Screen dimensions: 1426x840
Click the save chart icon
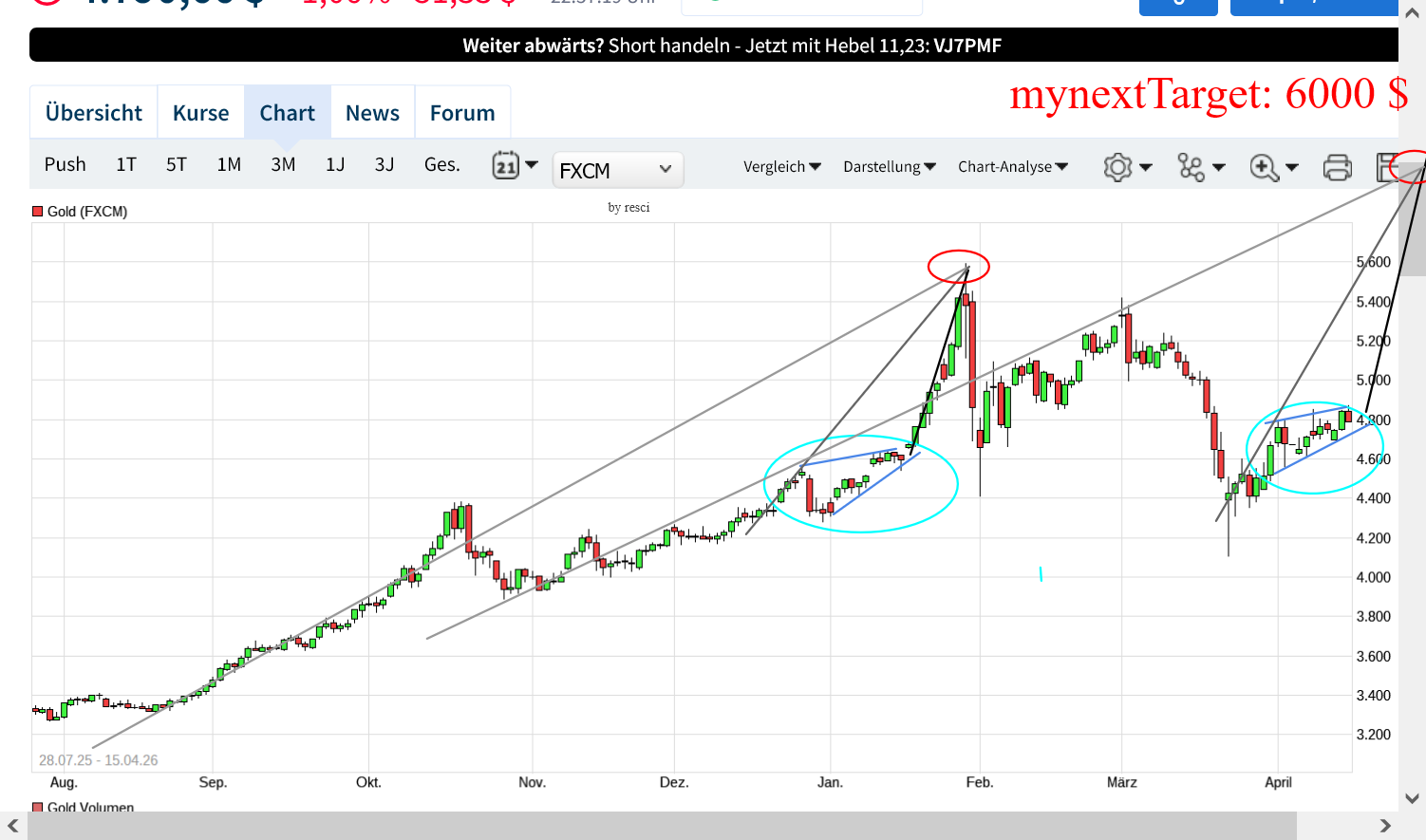1387,167
